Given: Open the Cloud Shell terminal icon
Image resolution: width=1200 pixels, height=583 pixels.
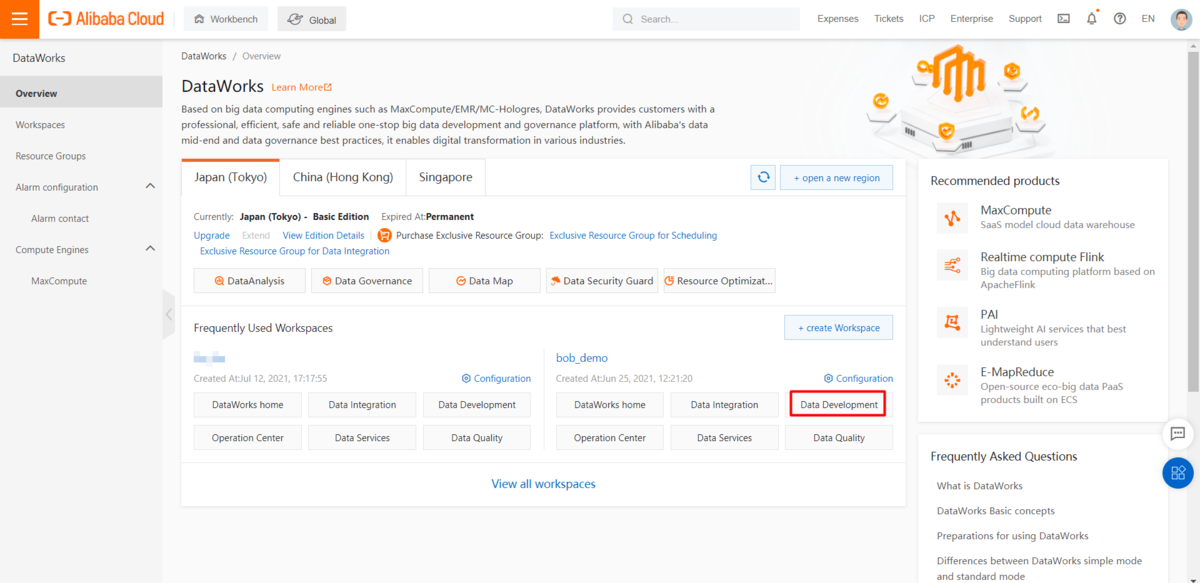Looking at the screenshot, I should [1063, 19].
